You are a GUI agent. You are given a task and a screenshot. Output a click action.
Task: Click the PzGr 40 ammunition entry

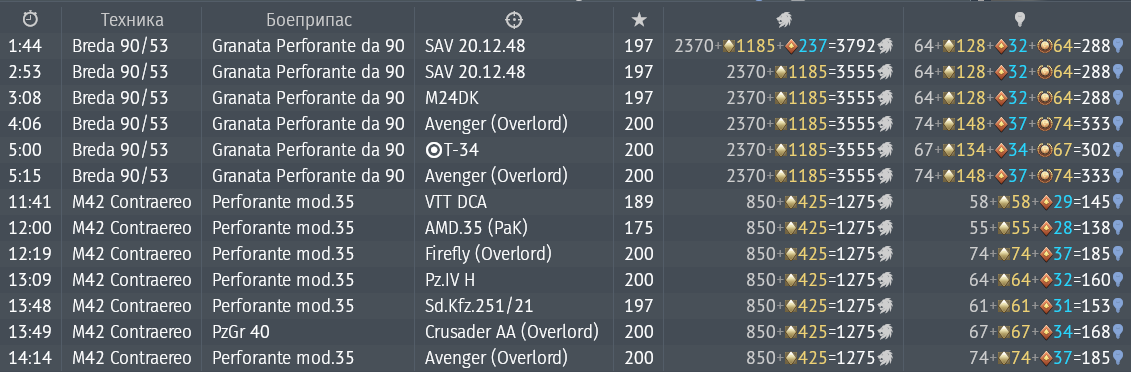[241, 332]
